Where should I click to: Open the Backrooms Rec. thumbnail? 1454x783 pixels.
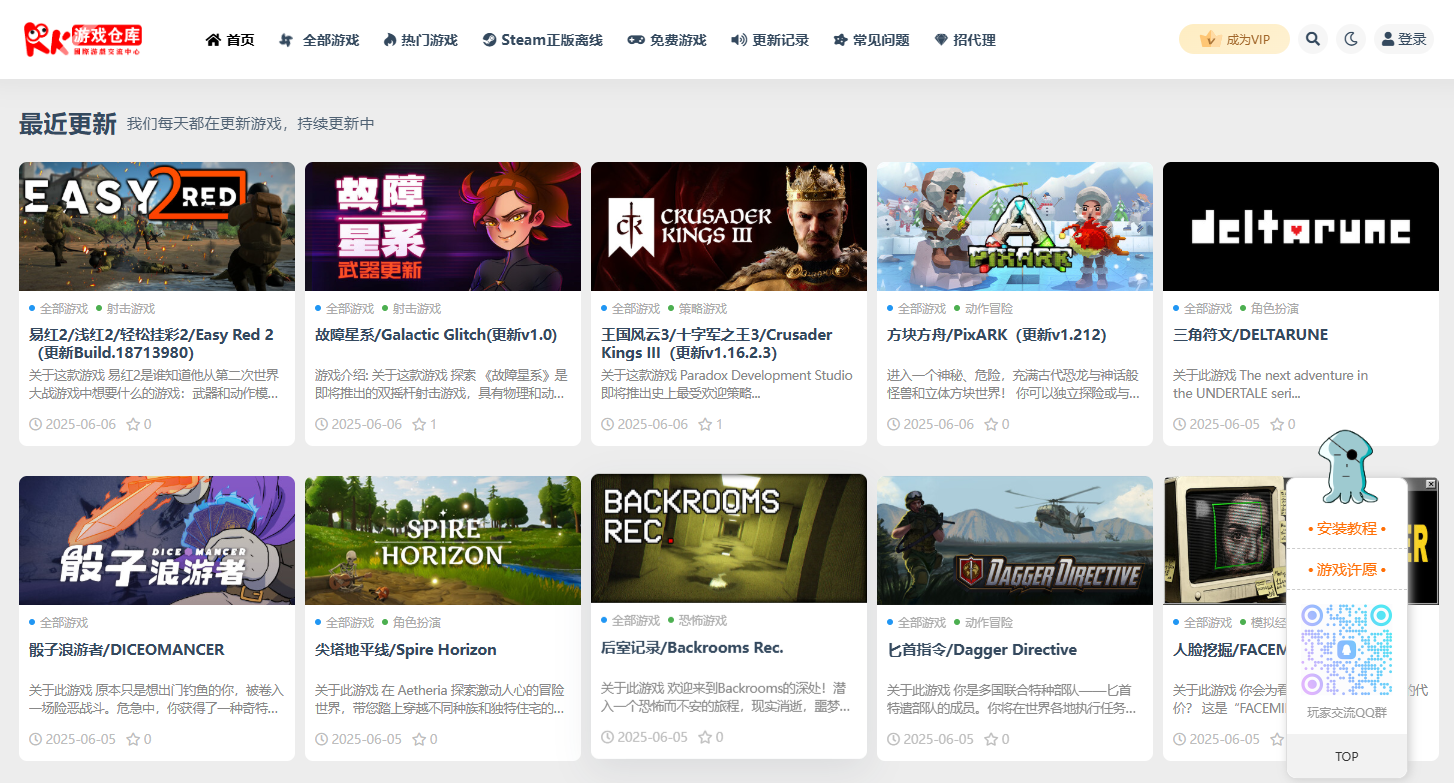pos(729,538)
